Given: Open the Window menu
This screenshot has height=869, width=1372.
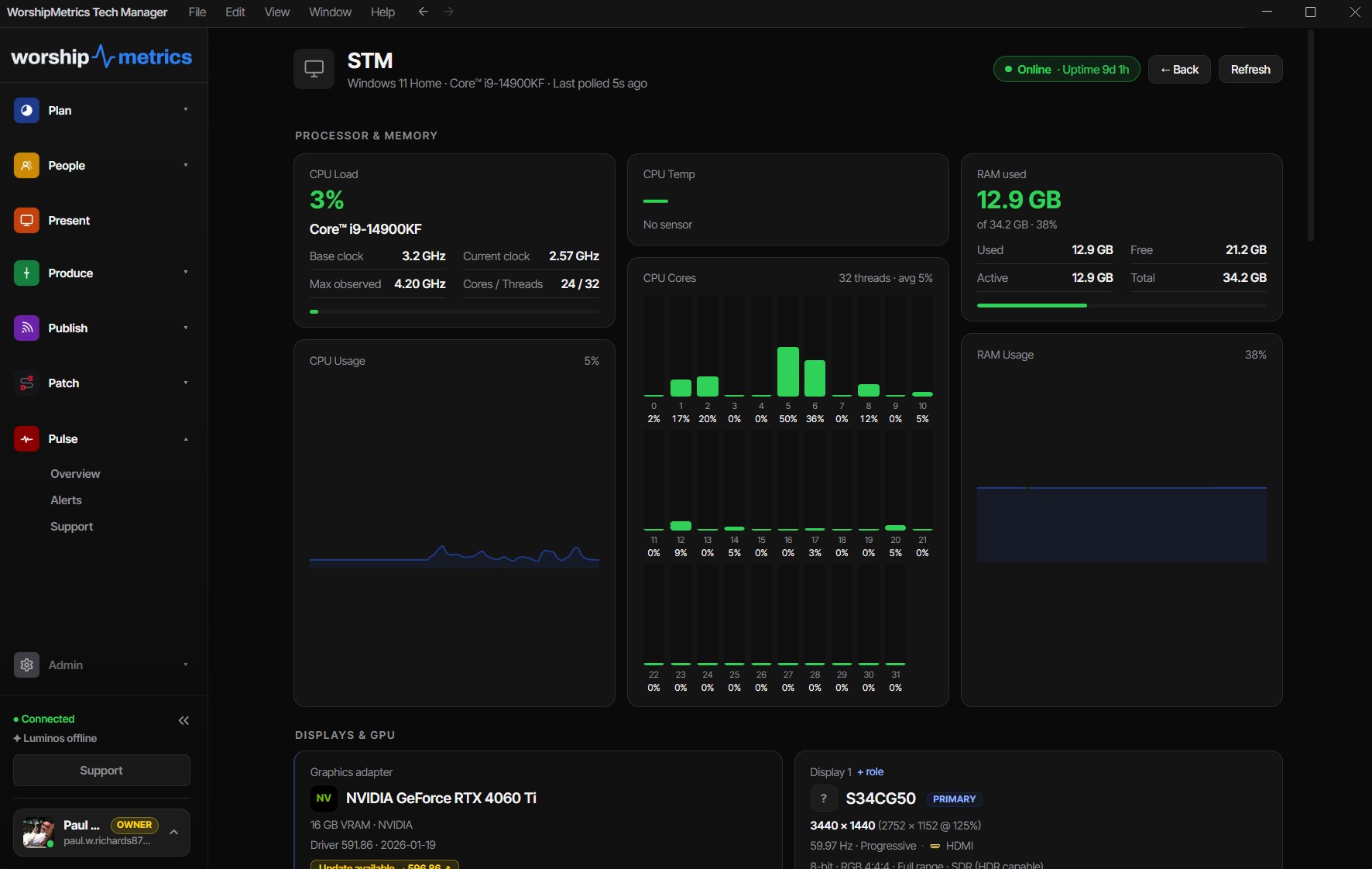Looking at the screenshot, I should [x=330, y=12].
